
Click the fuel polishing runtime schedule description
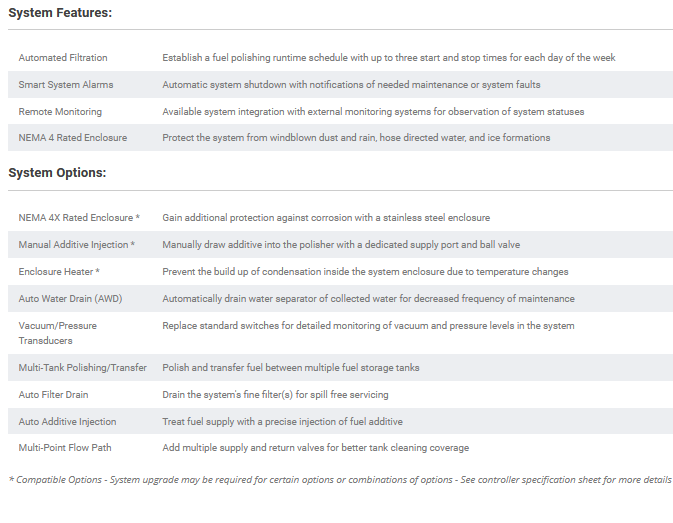[389, 58]
